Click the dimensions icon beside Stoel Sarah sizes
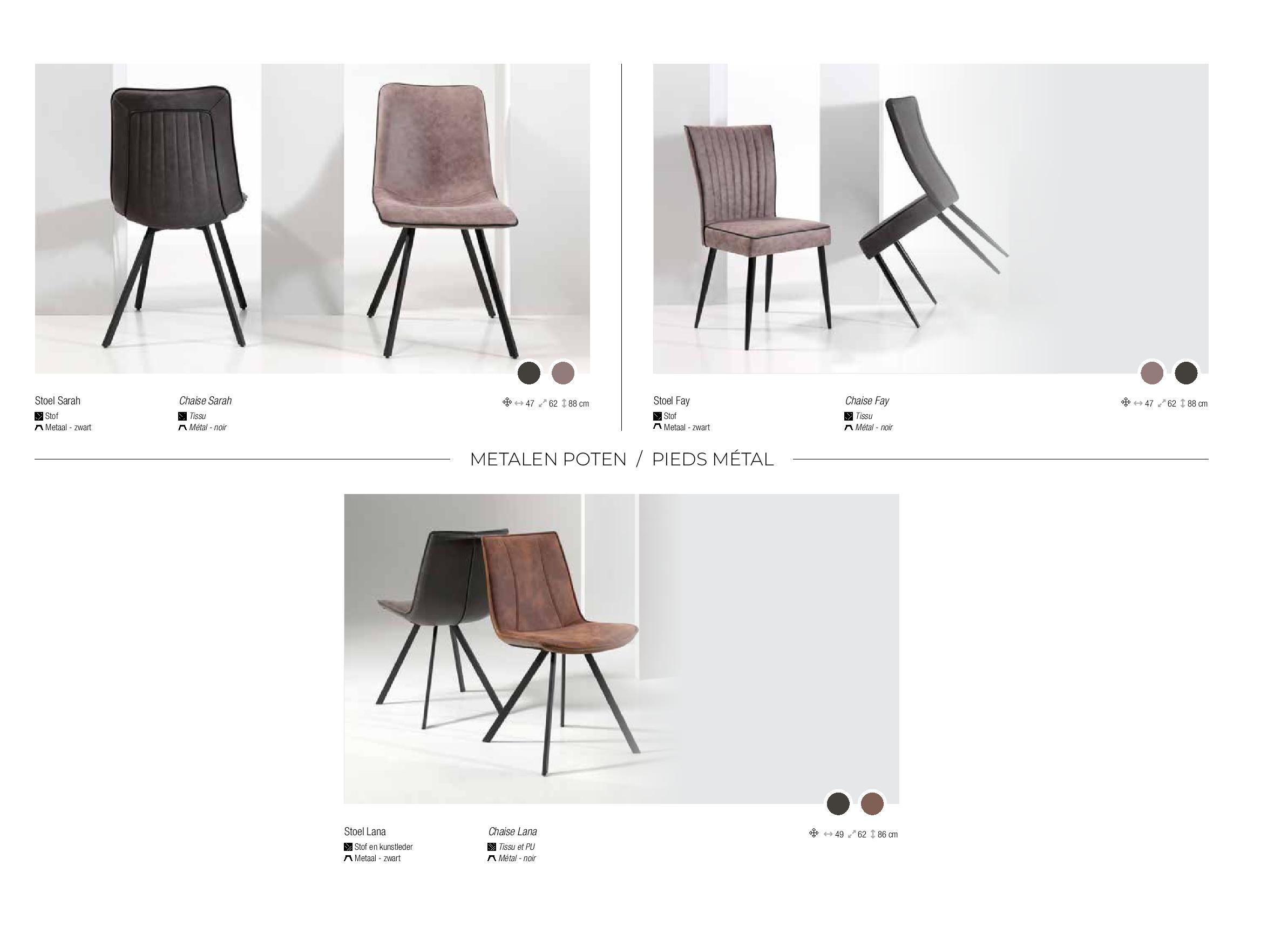This screenshot has width=1288, height=947. [x=507, y=402]
